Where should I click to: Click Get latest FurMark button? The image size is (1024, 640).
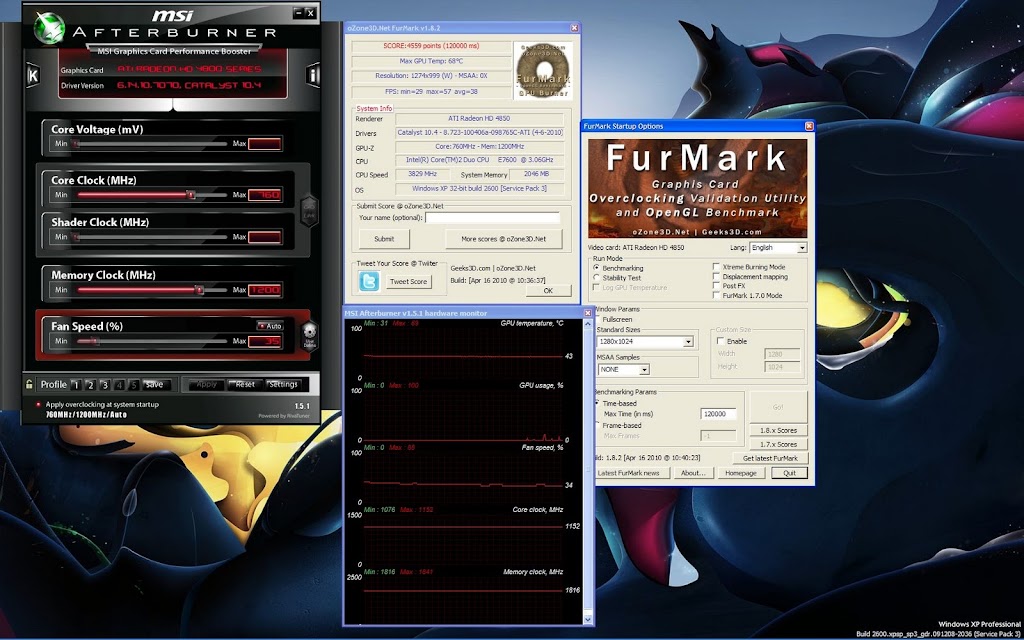tap(770, 457)
